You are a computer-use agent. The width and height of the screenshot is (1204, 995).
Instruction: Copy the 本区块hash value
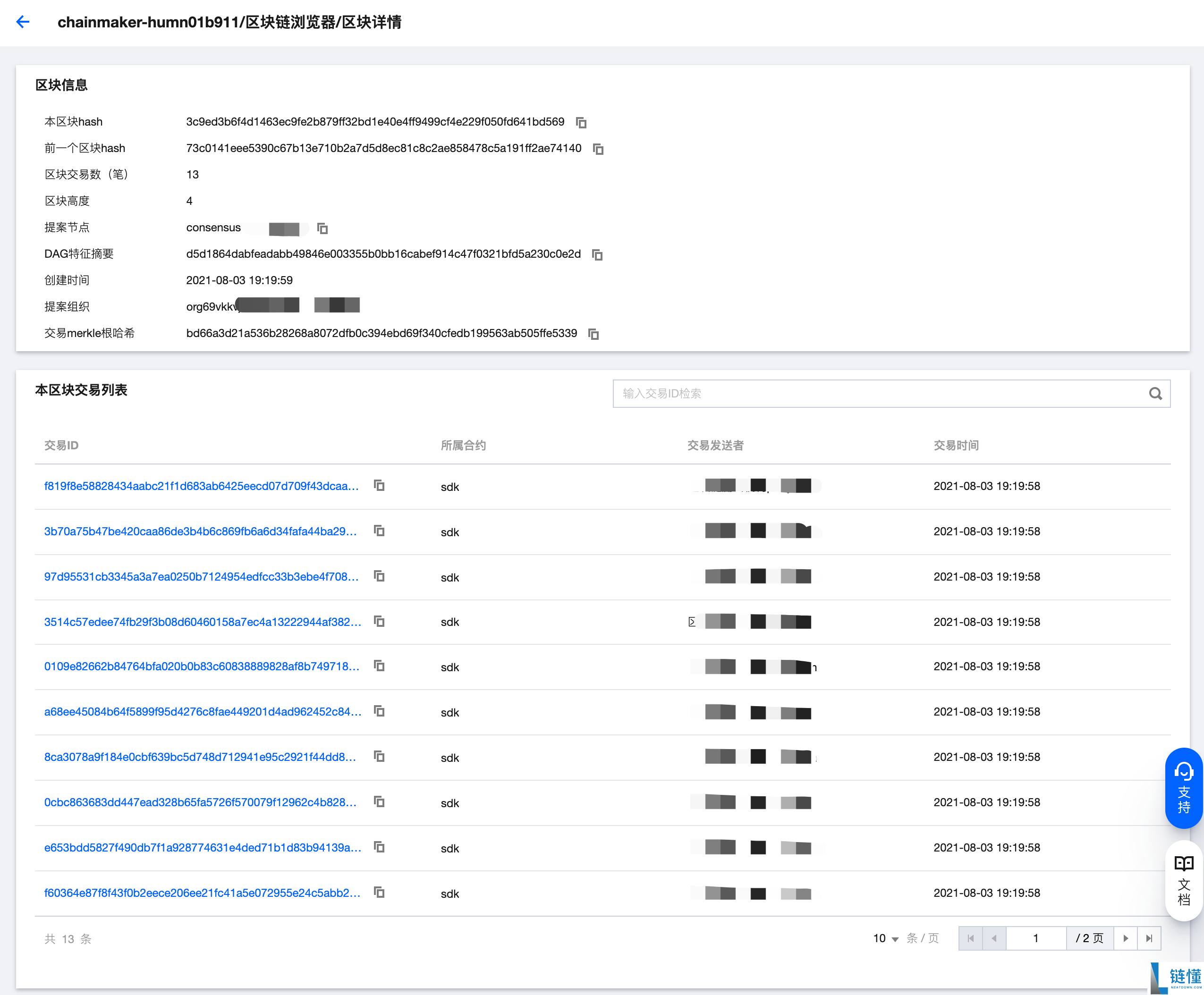(x=581, y=122)
